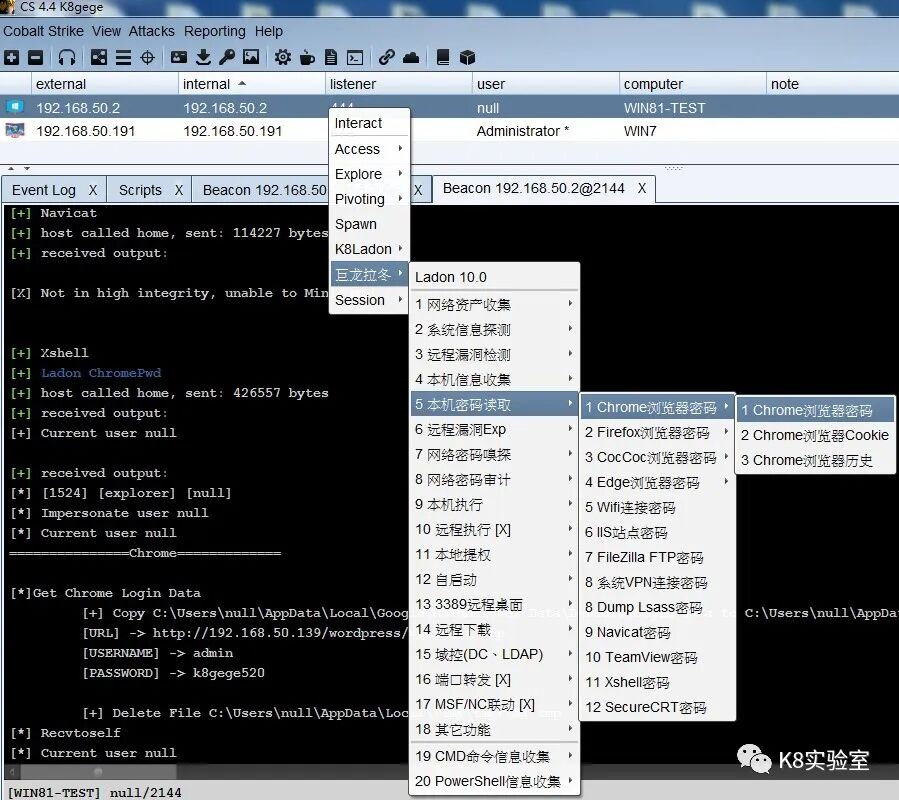Choose Interact from the context menu

pos(369,123)
